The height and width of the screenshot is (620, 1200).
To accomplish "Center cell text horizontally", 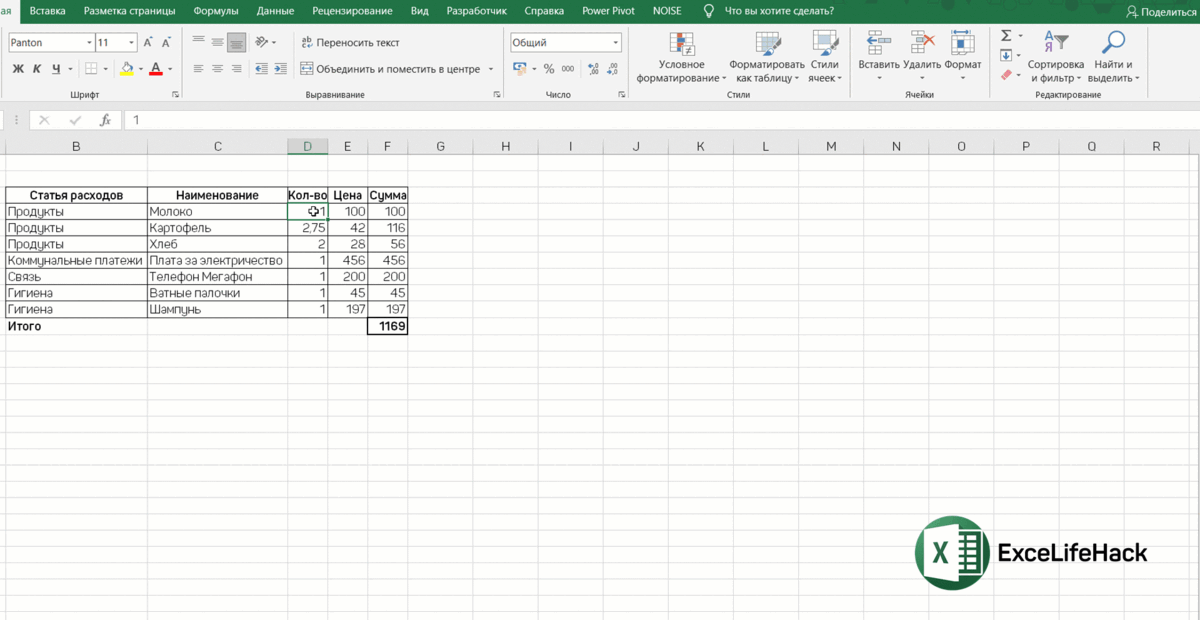I will [x=217, y=69].
